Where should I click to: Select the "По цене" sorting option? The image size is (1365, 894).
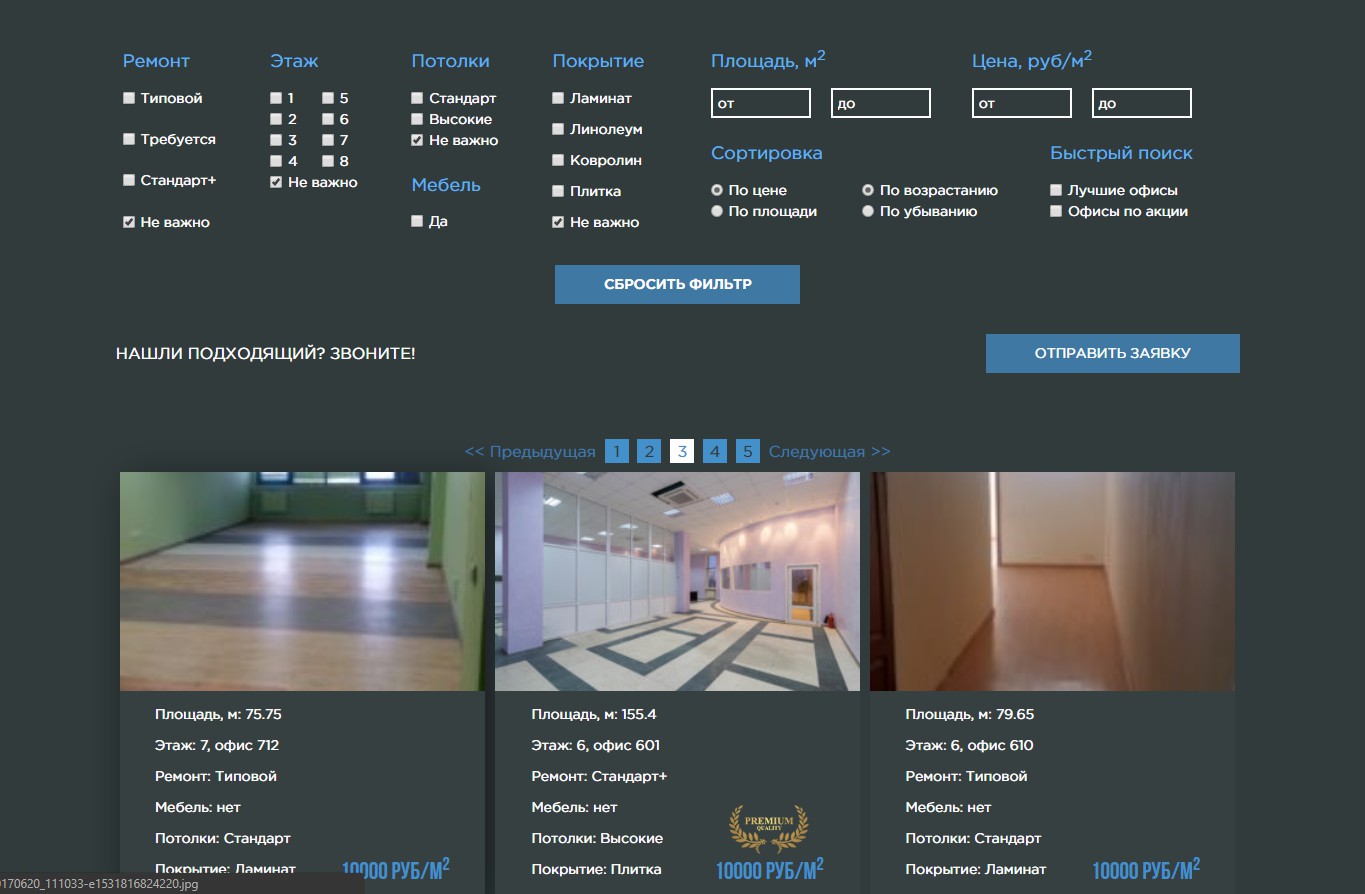tap(717, 189)
